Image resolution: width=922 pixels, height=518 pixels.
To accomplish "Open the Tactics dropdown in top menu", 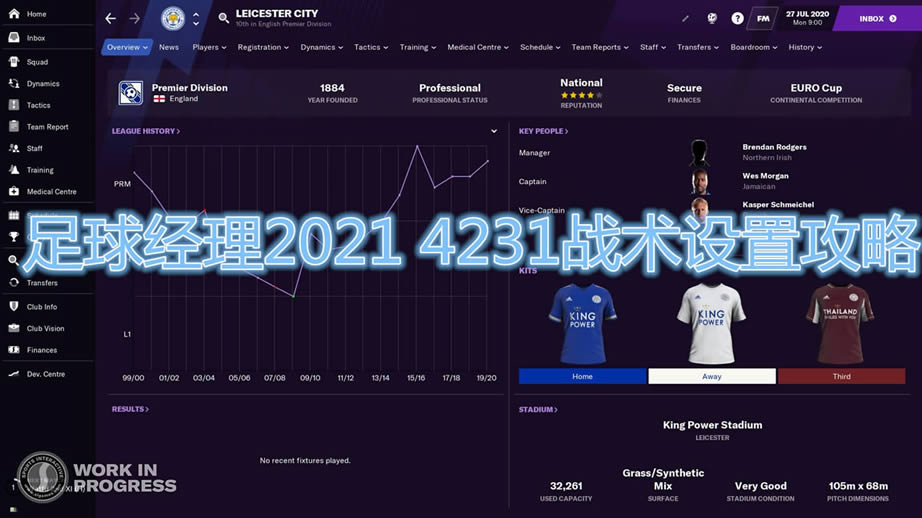I will 371,47.
